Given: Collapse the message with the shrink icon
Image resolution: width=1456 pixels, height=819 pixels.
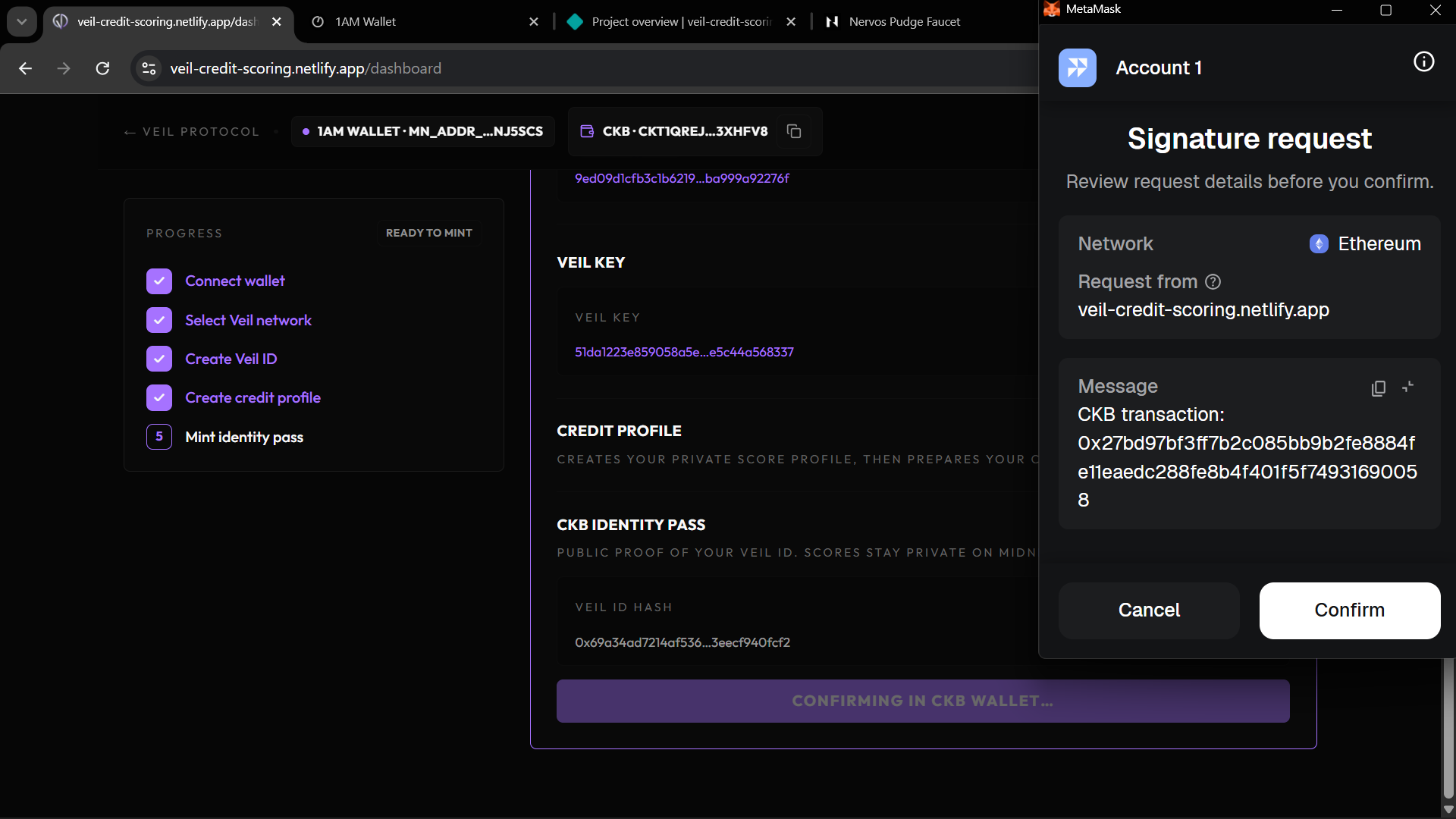Looking at the screenshot, I should [x=1408, y=387].
